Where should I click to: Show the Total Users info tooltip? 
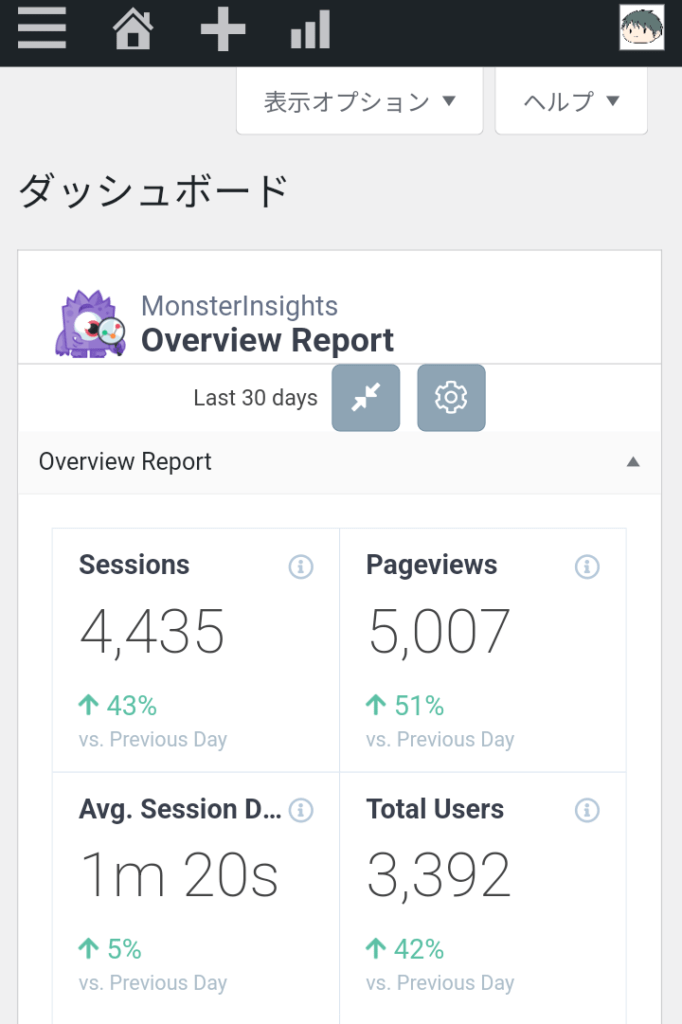(x=587, y=810)
